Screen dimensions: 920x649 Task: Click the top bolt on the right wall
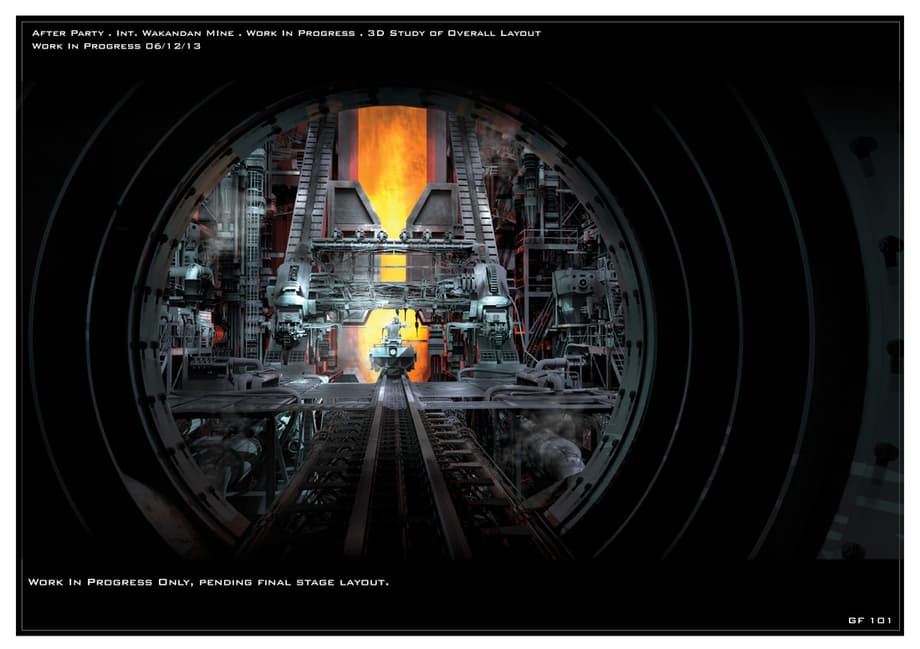[x=861, y=147]
